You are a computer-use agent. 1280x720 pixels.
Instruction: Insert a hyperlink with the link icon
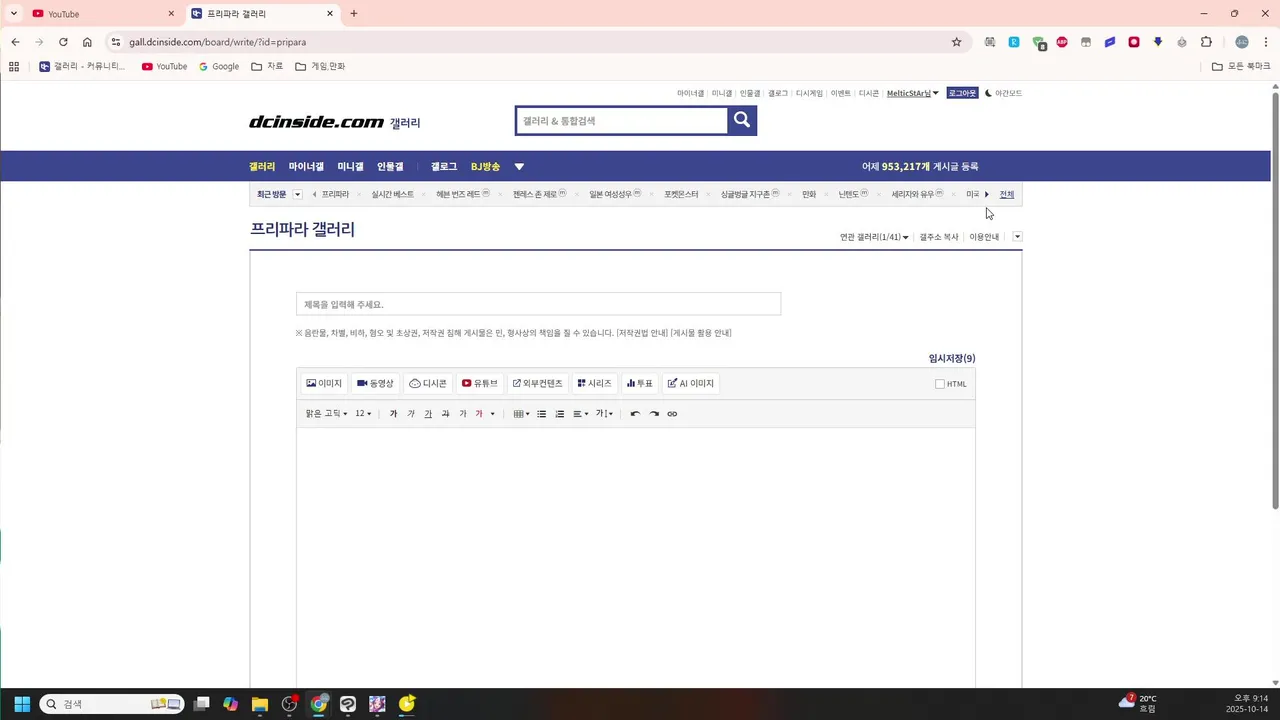(672, 414)
